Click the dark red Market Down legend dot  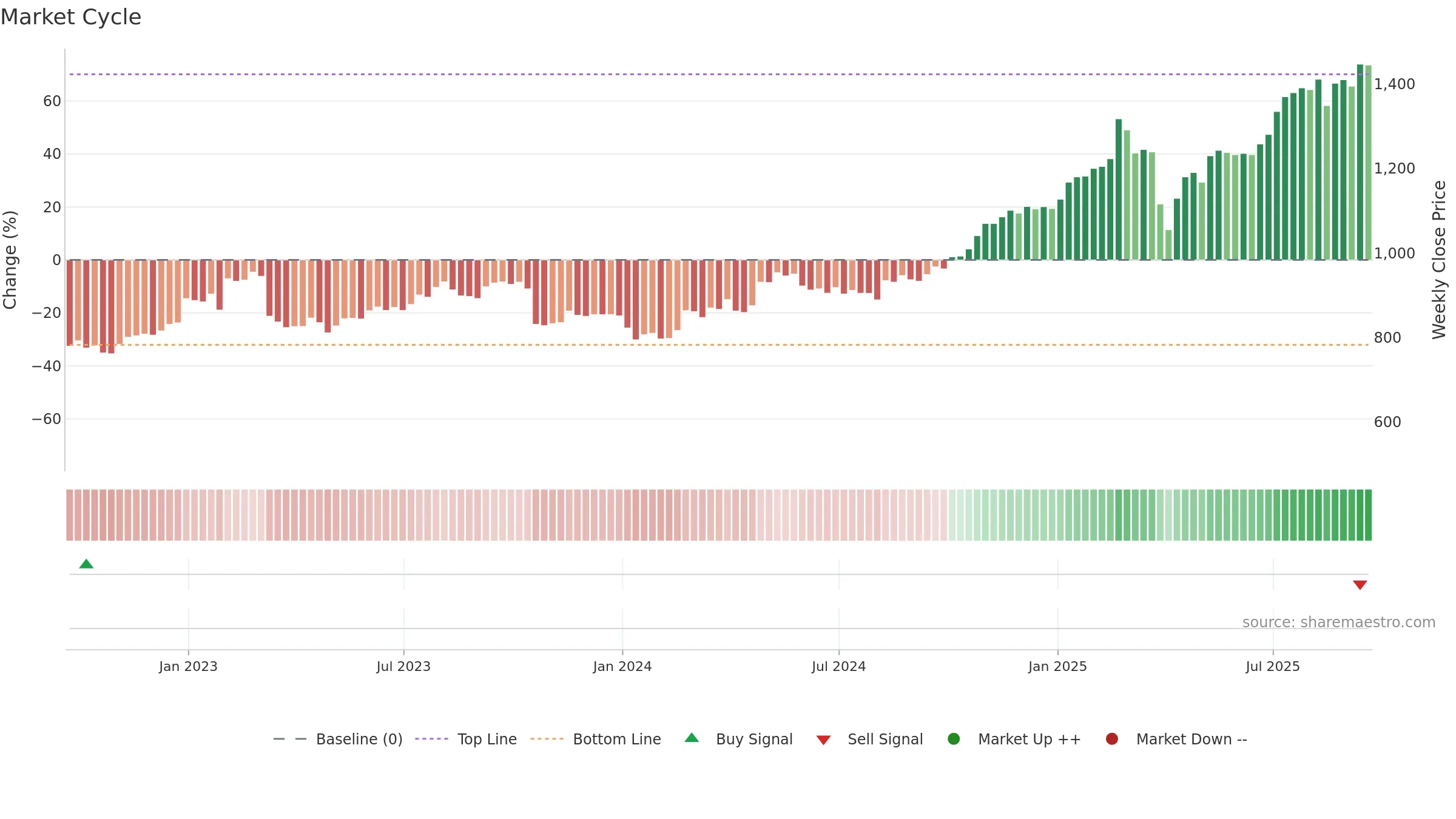[1112, 739]
